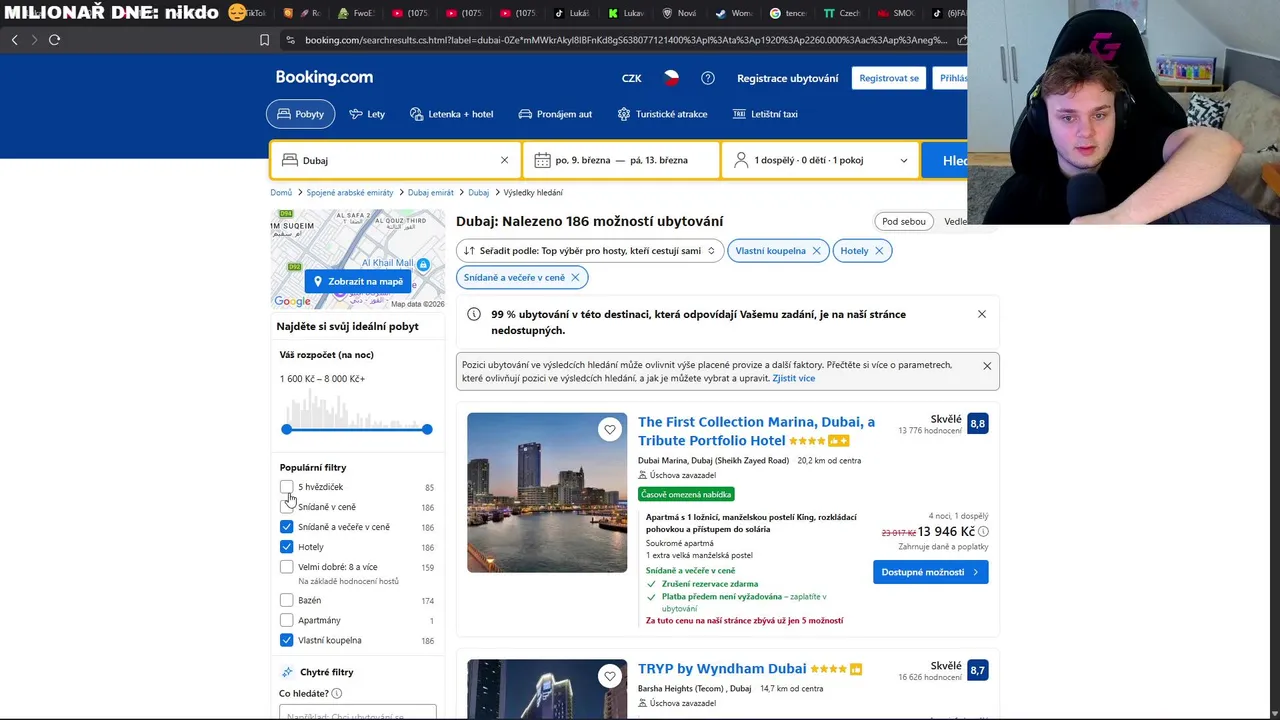Select the Letištní taxi tab

[765, 114]
